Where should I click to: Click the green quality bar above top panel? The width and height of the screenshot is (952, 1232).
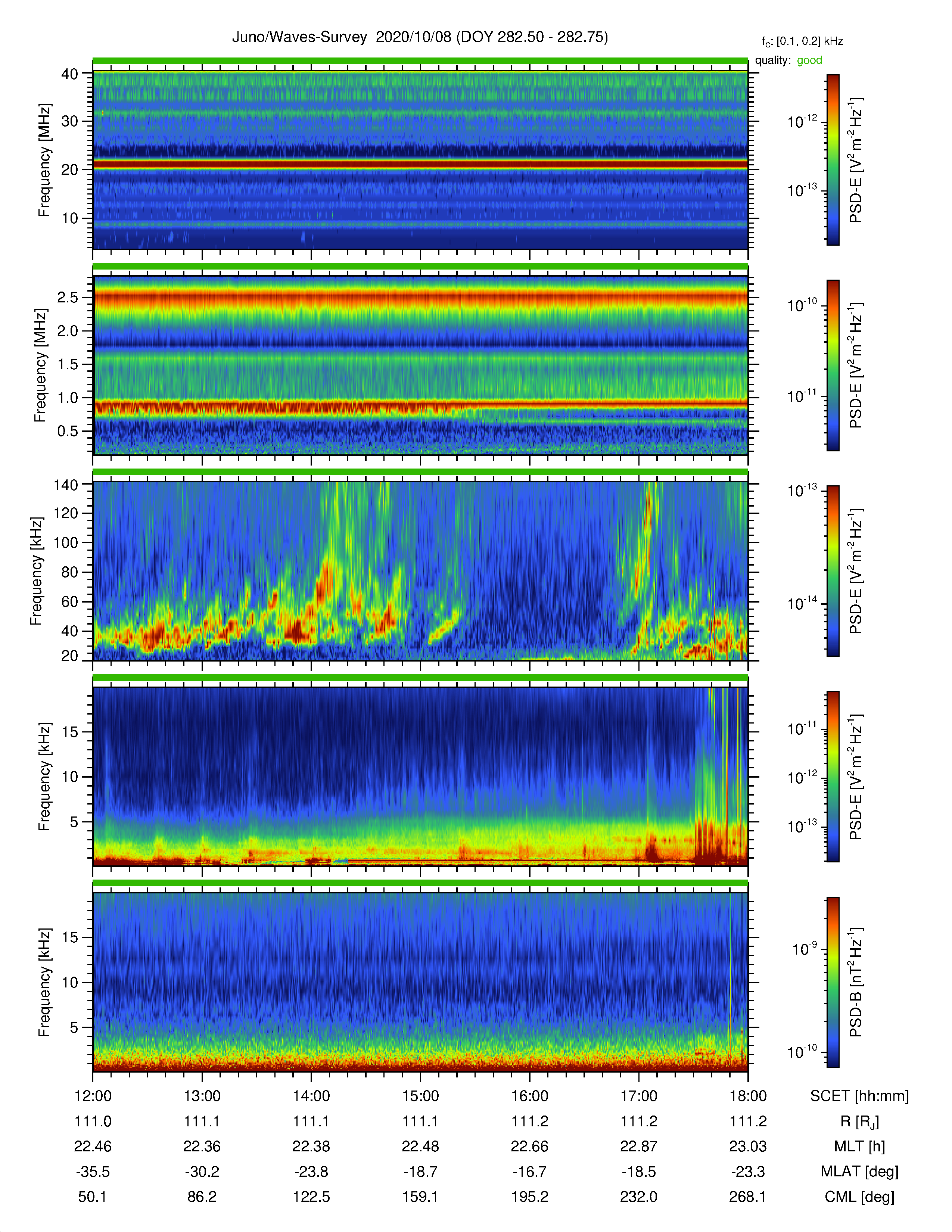coord(420,61)
